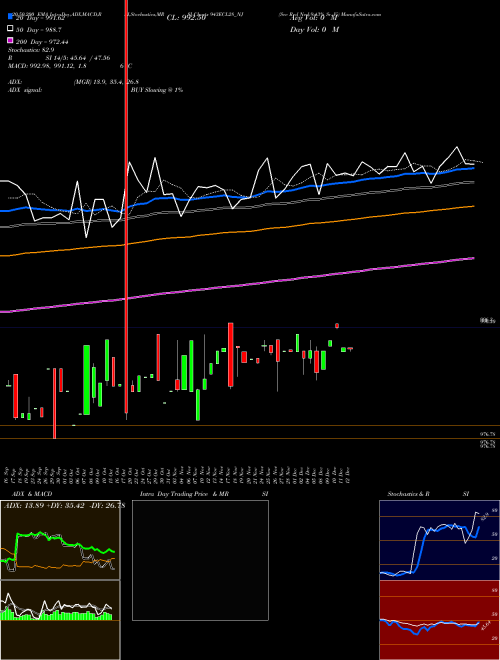
Task: Select the '50 Day = 988.7' legend text
Action: (x=39, y=30)
